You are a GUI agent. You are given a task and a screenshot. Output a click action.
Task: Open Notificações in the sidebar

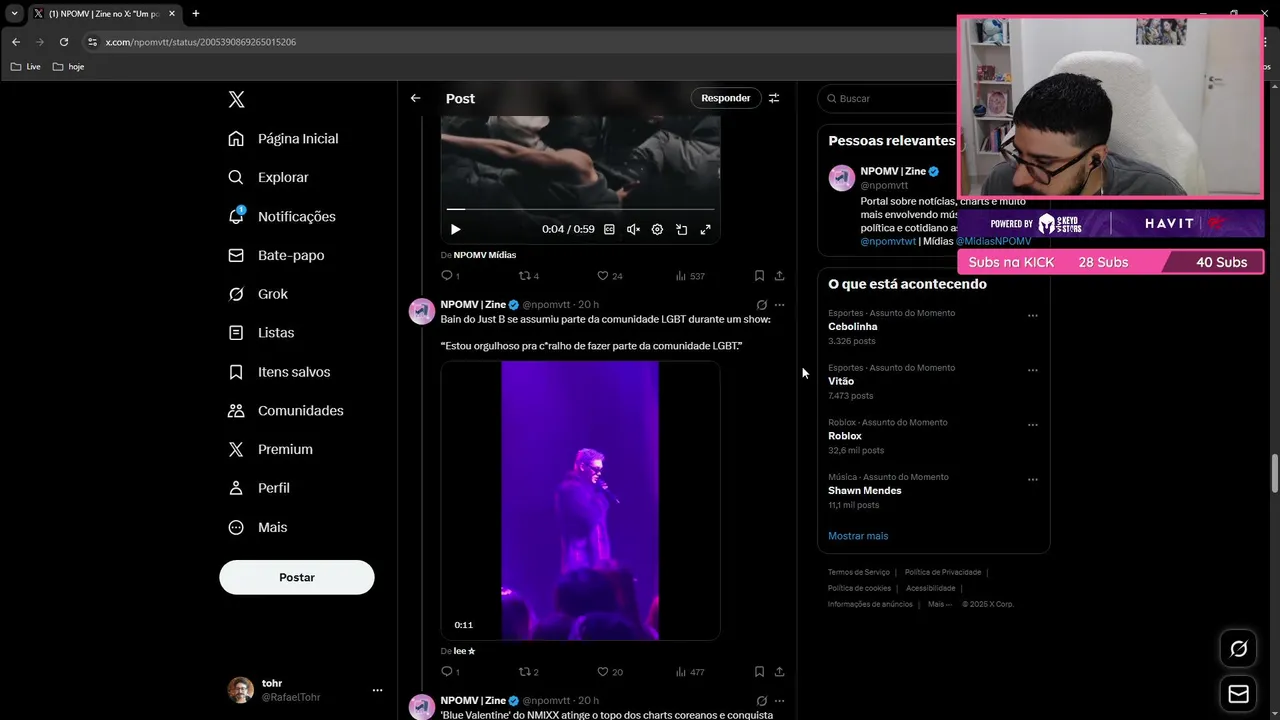(x=283, y=216)
